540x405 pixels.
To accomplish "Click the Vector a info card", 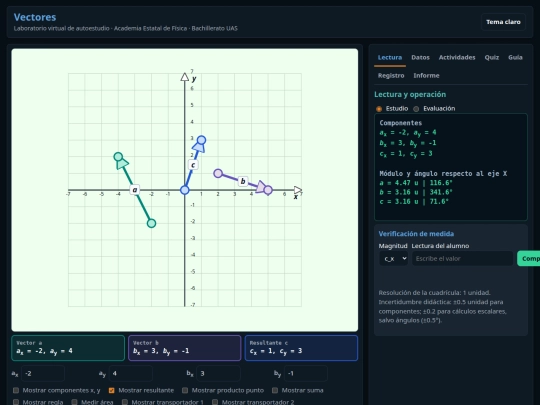I will (68, 348).
